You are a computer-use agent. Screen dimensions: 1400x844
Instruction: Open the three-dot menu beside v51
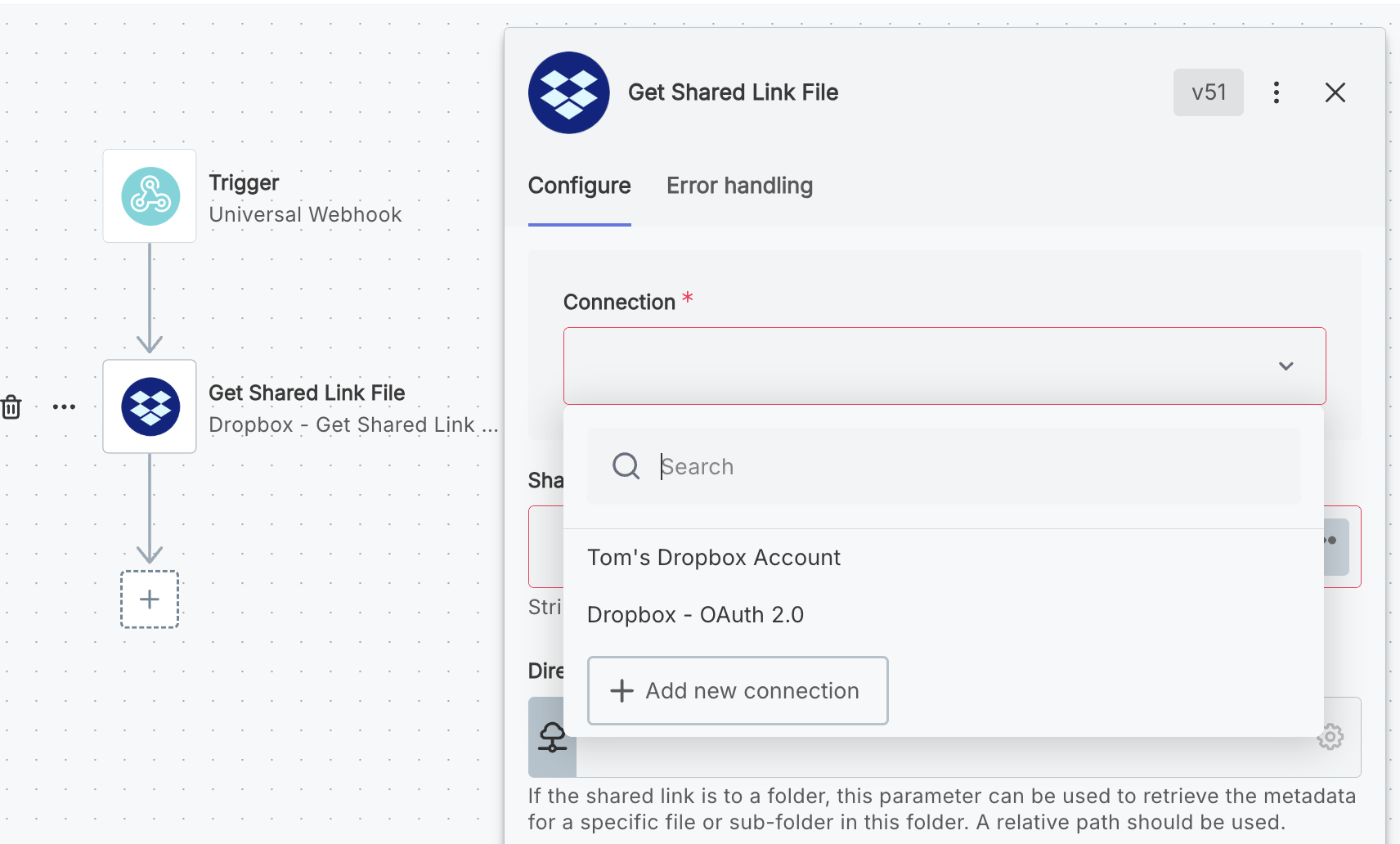coord(1276,92)
